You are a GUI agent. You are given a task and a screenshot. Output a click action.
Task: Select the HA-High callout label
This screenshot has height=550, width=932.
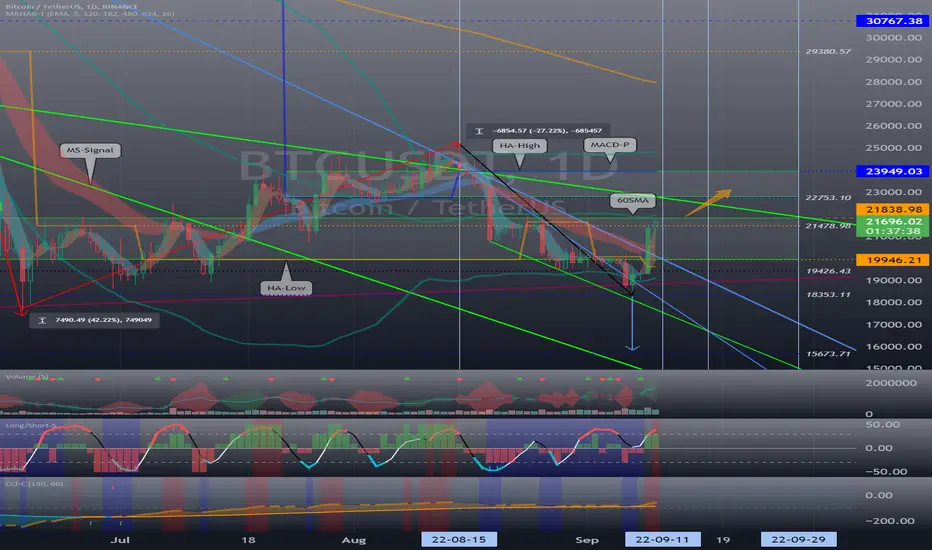tap(519, 146)
